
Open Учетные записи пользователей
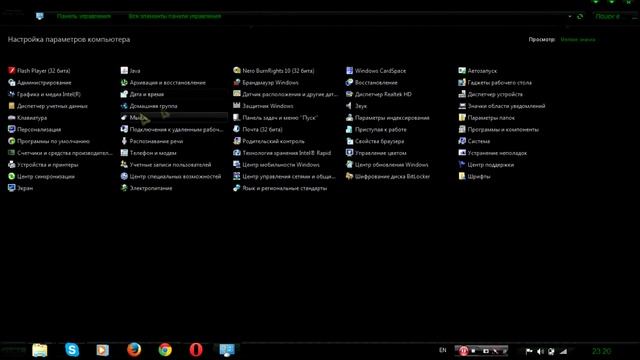coord(171,165)
